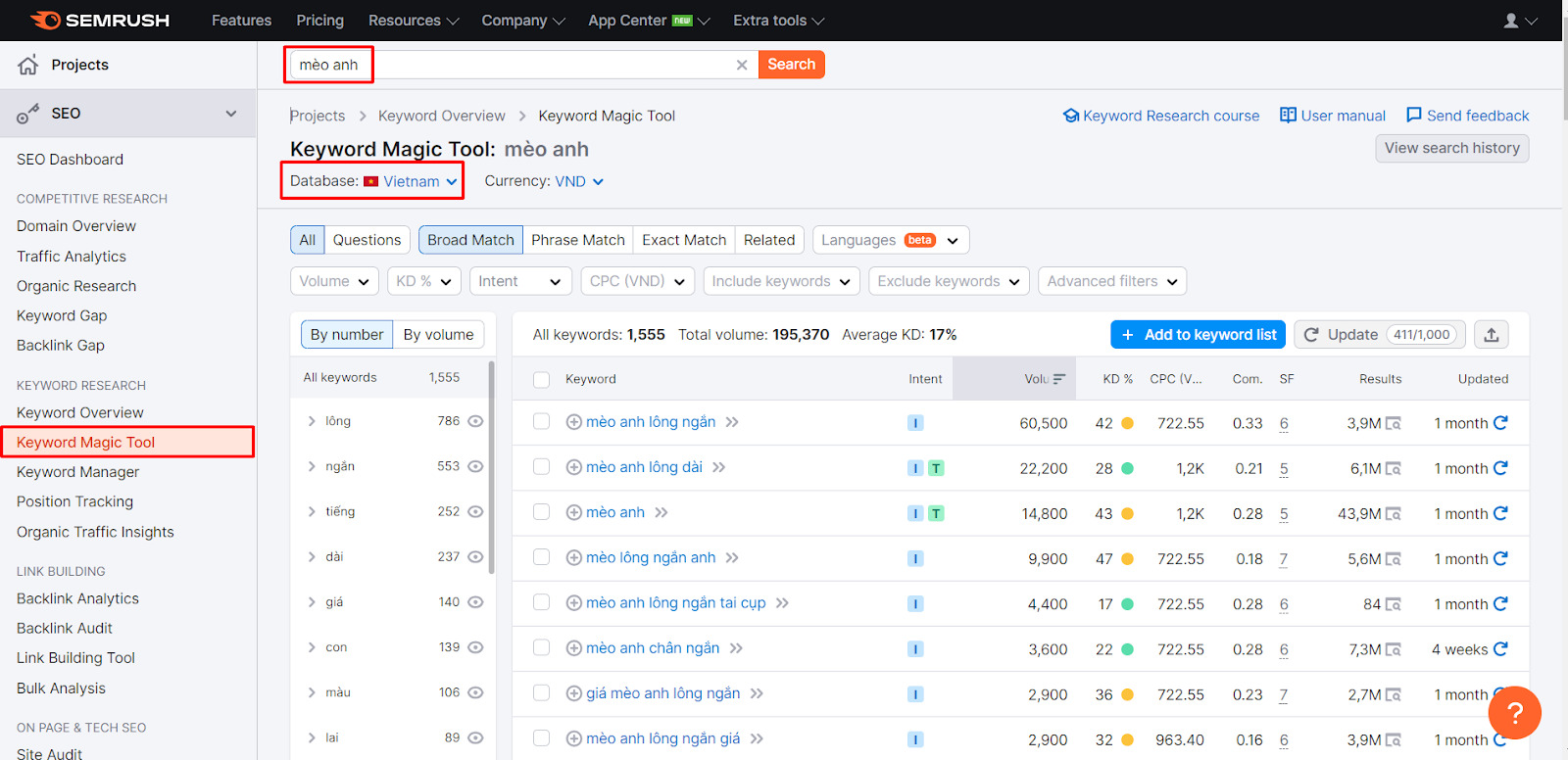The image size is (1568, 760).
Task: Open the Include keywords dropdown
Action: (781, 281)
